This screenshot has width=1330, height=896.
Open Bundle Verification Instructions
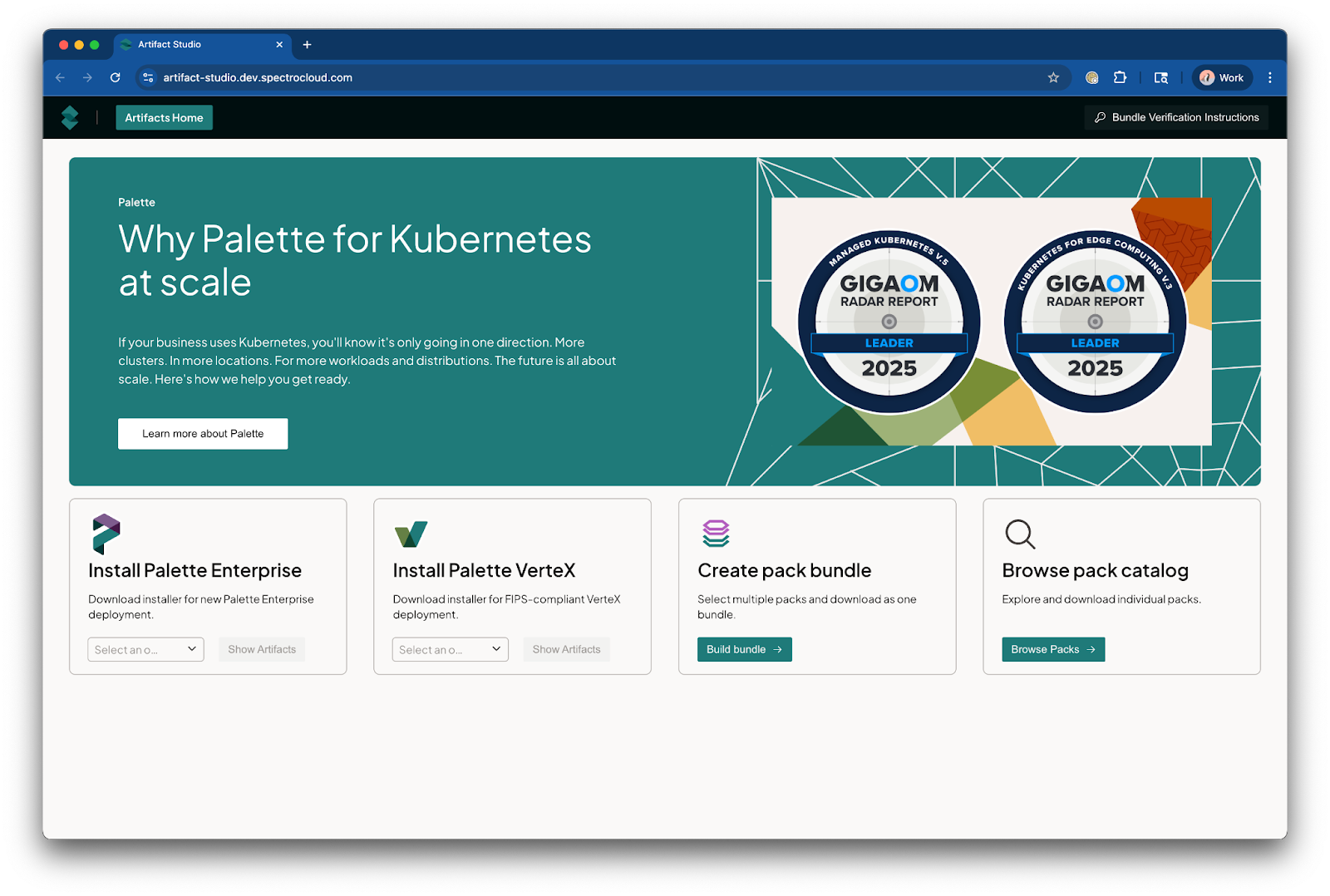pos(1176,117)
